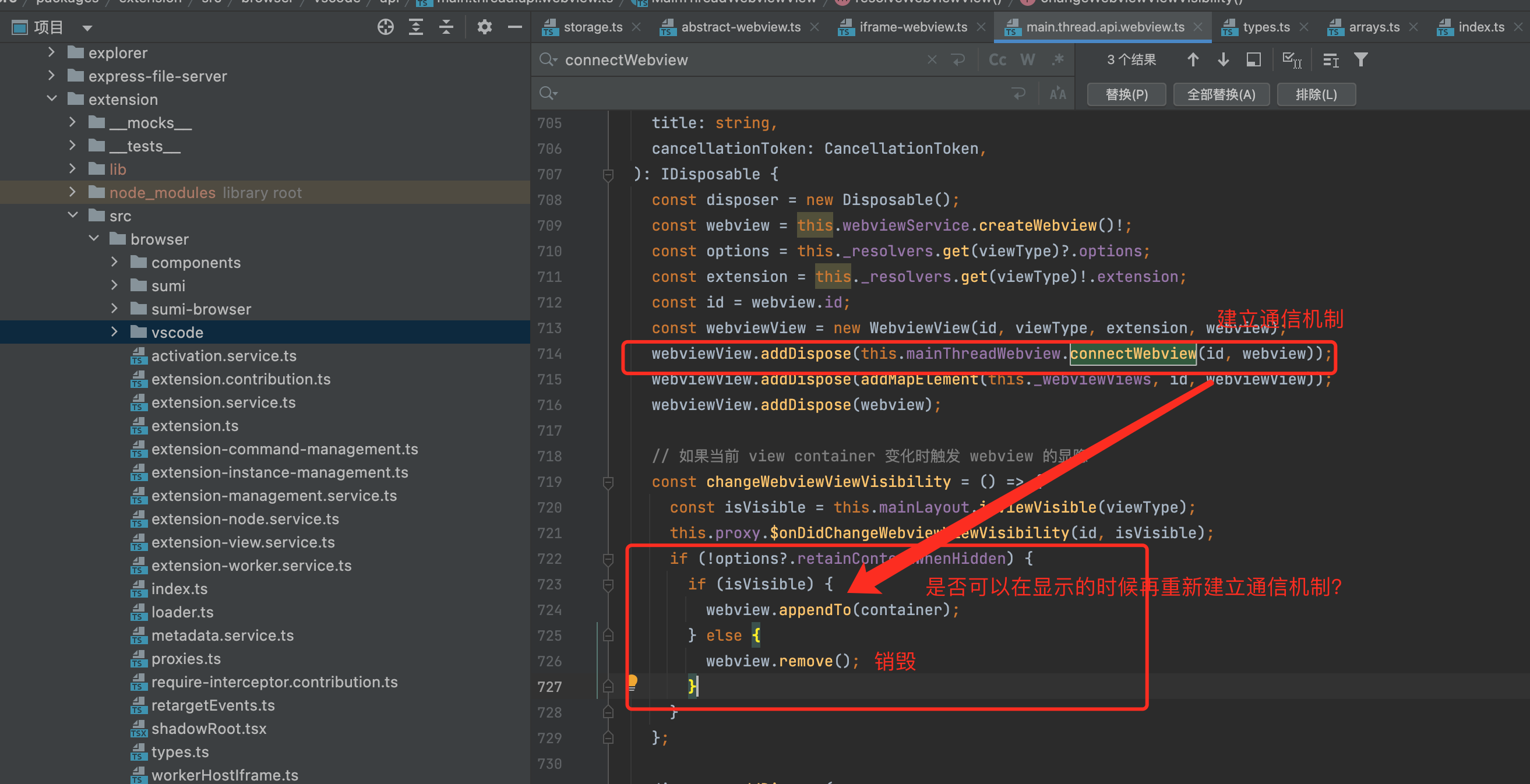Enable match case in the search field
Image resolution: width=1530 pixels, height=784 pixels.
tap(997, 59)
